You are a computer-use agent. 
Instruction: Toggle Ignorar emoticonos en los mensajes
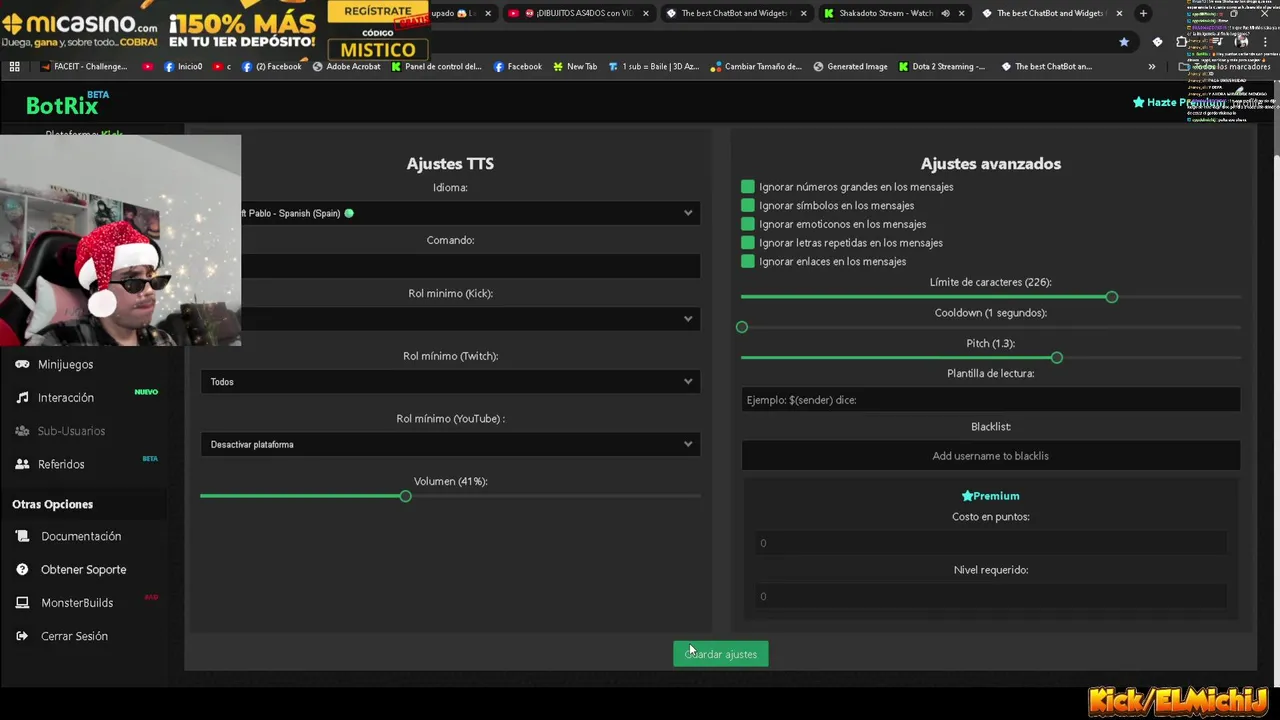748,224
